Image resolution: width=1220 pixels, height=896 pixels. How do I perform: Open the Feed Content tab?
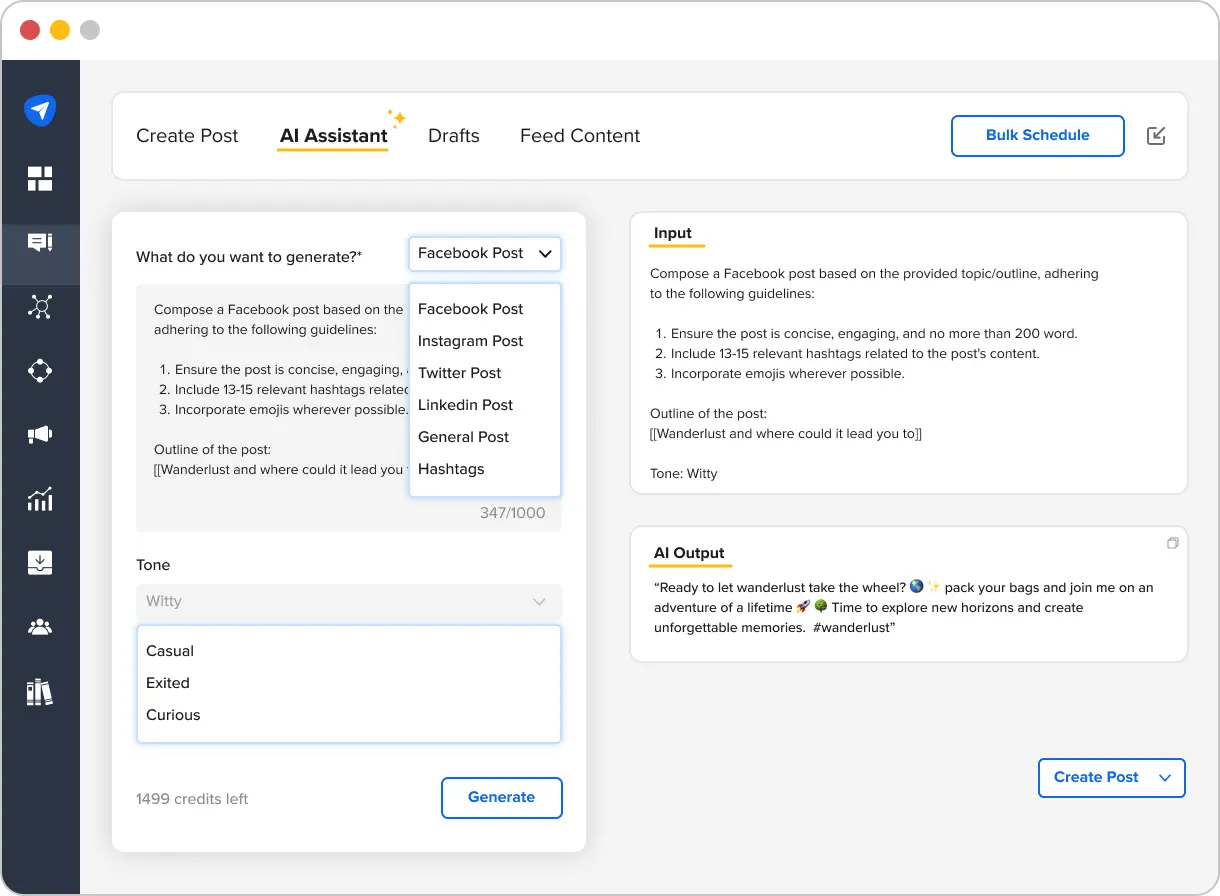[579, 135]
